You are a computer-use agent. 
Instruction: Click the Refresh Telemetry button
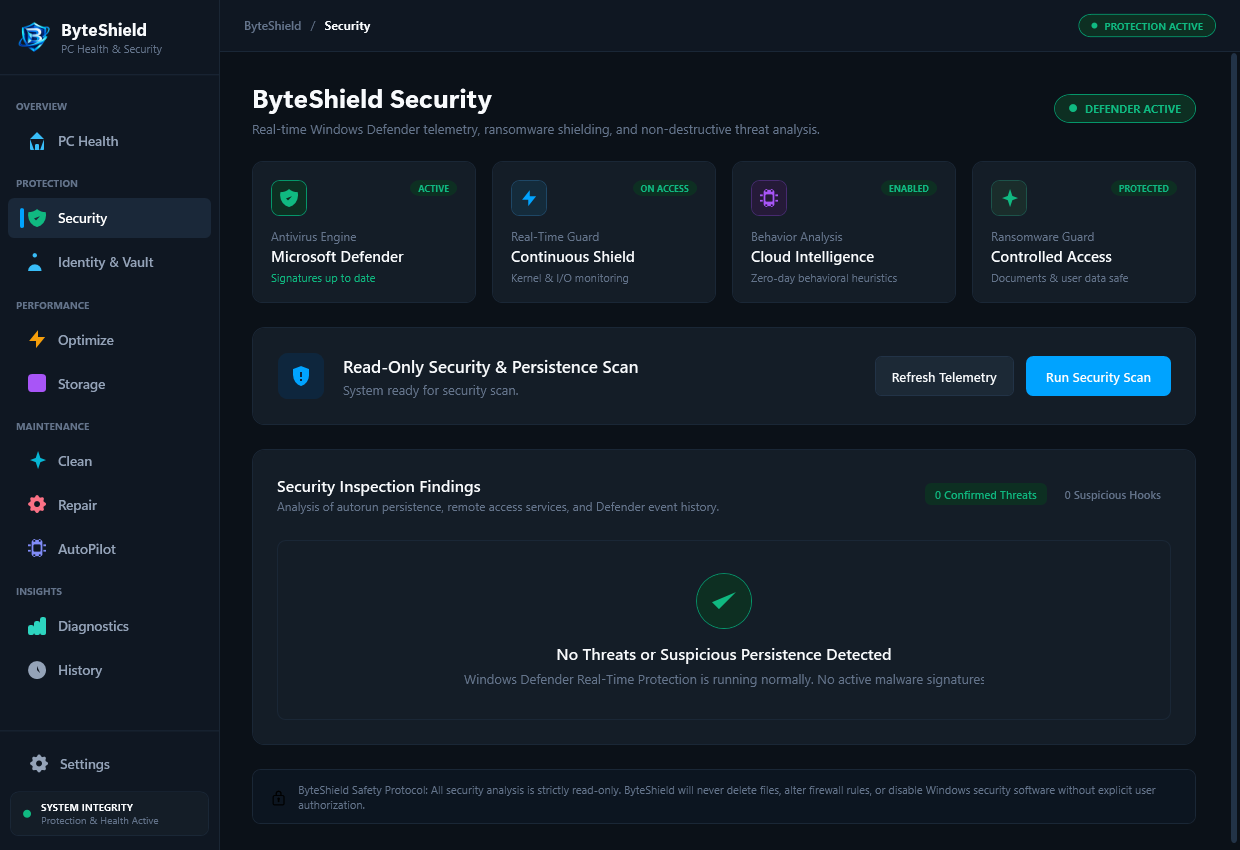(944, 377)
